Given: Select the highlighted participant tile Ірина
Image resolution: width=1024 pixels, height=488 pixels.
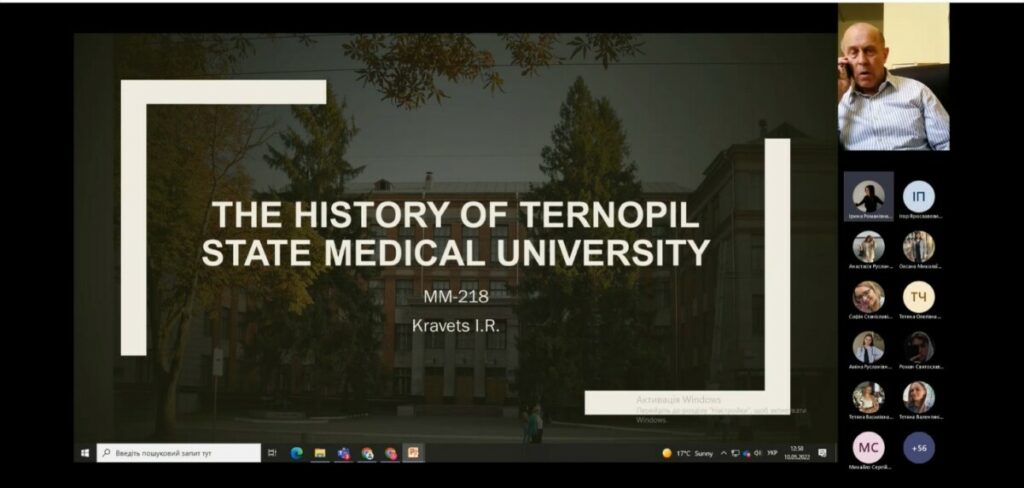Looking at the screenshot, I should (x=868, y=196).
